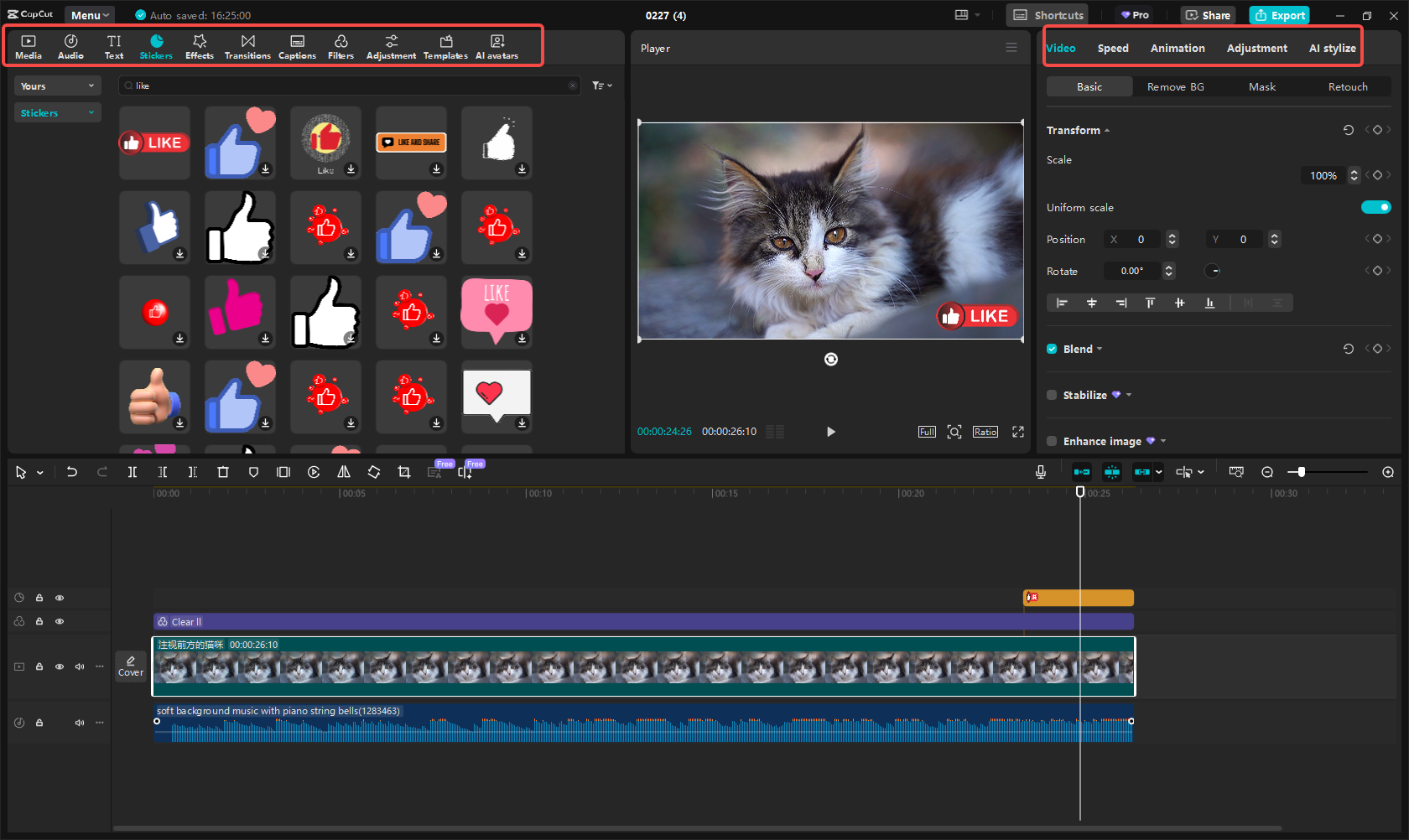Enable the Enhance image checkbox
This screenshot has width=1409, height=840.
point(1052,441)
